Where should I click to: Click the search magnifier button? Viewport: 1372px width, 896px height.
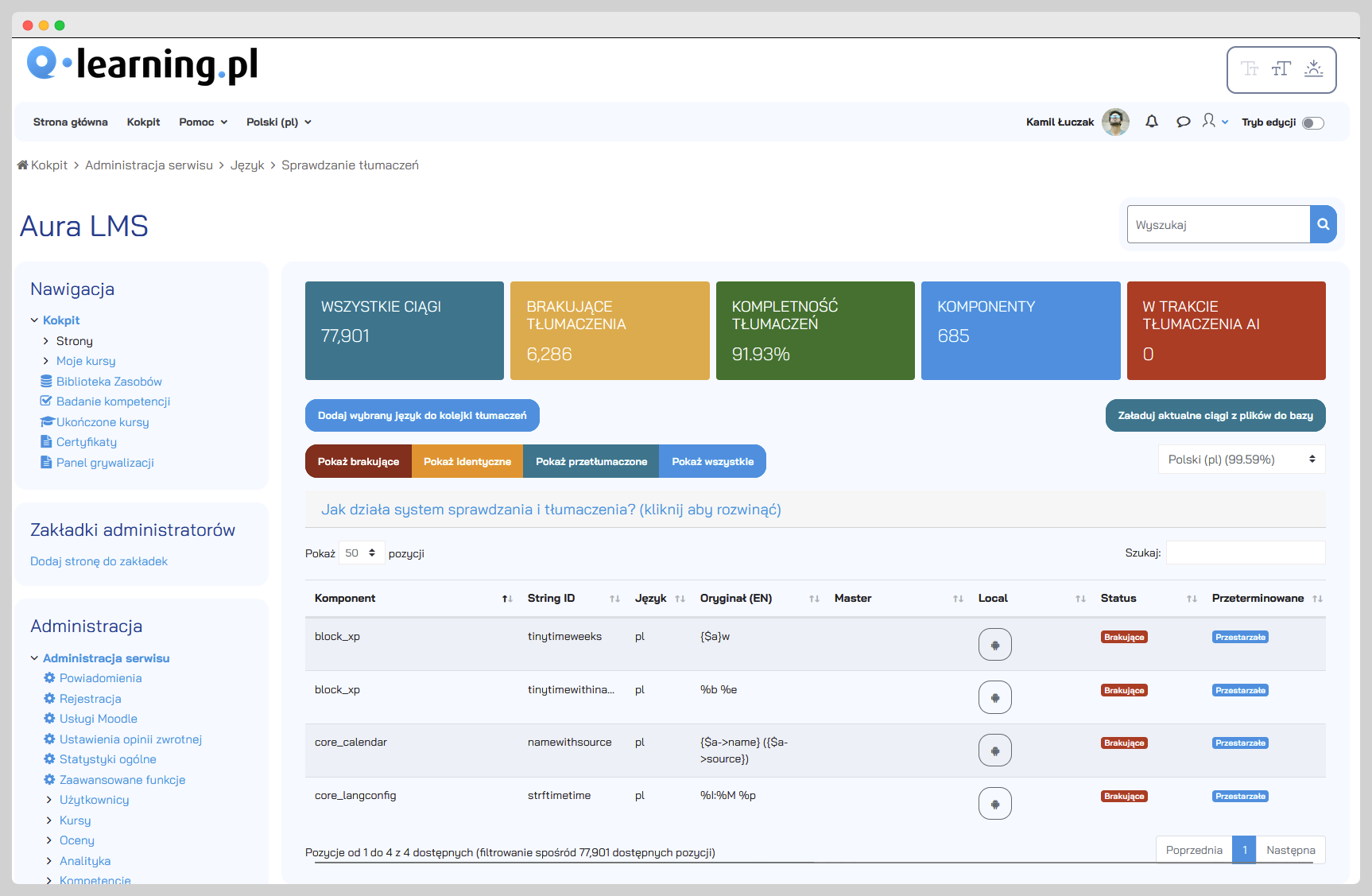[1323, 225]
